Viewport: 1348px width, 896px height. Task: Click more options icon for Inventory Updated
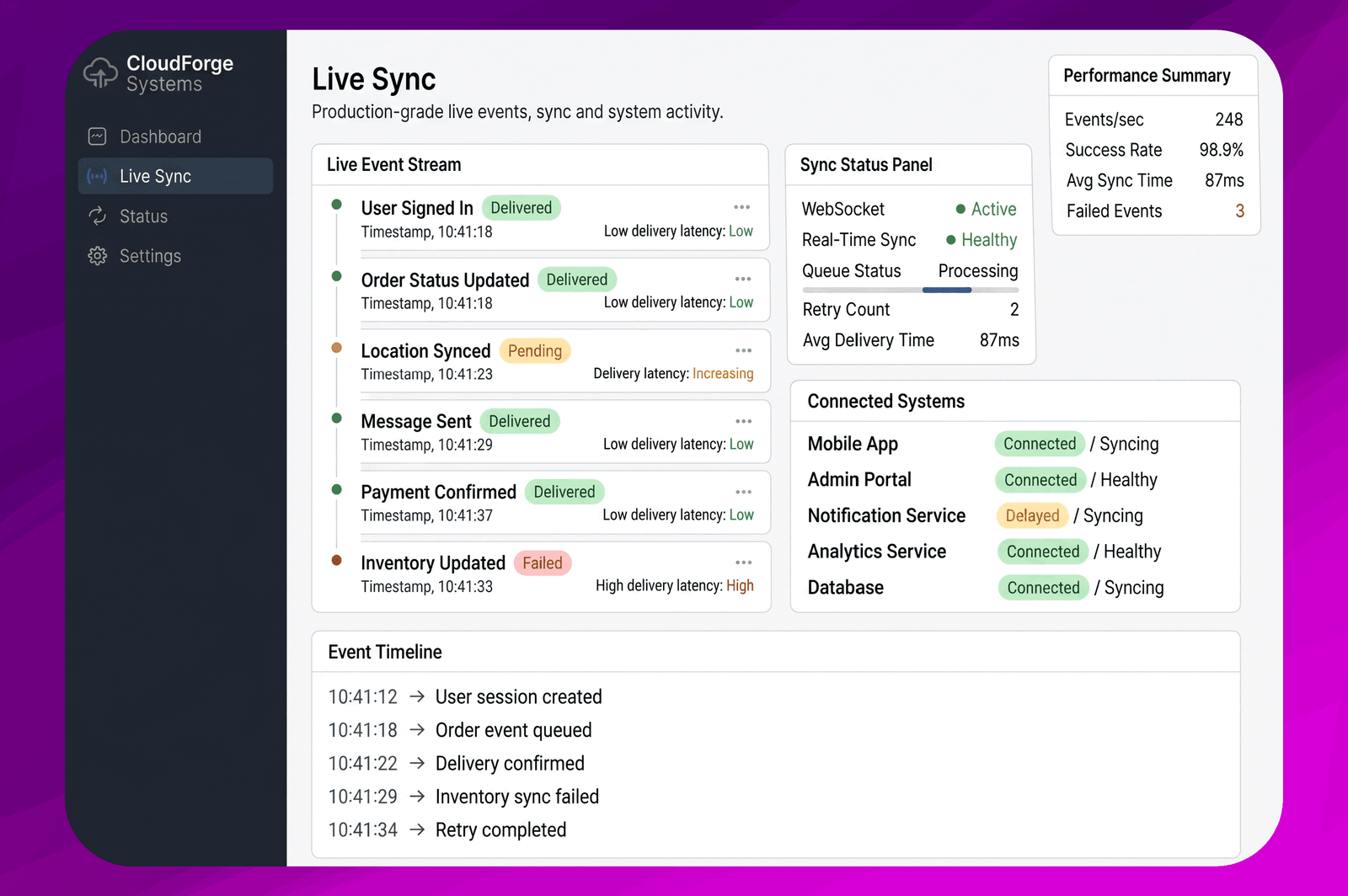pyautogui.click(x=743, y=563)
